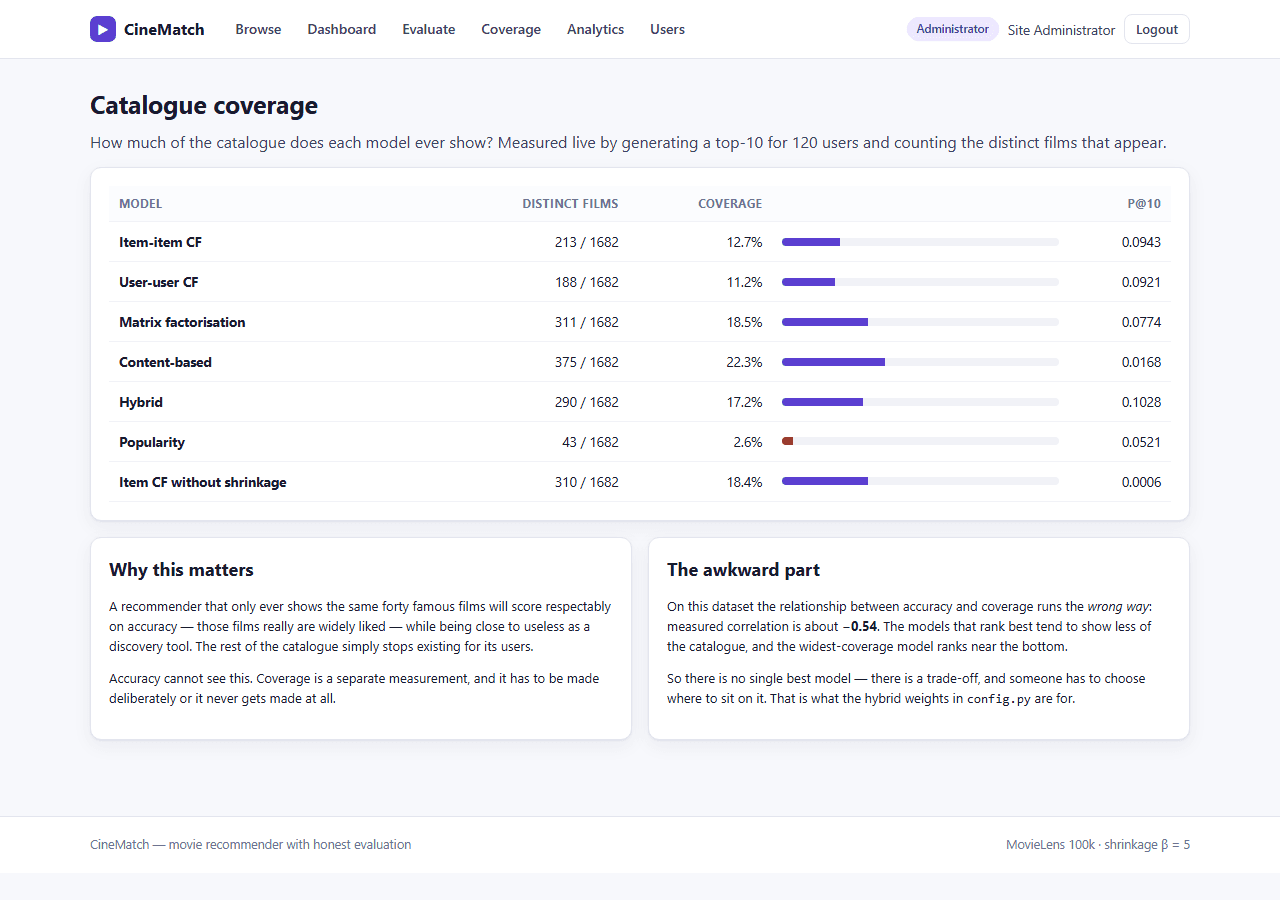Screen dimensions: 1280x900
Task: Click the 18.4% coverage value
Action: [744, 482]
